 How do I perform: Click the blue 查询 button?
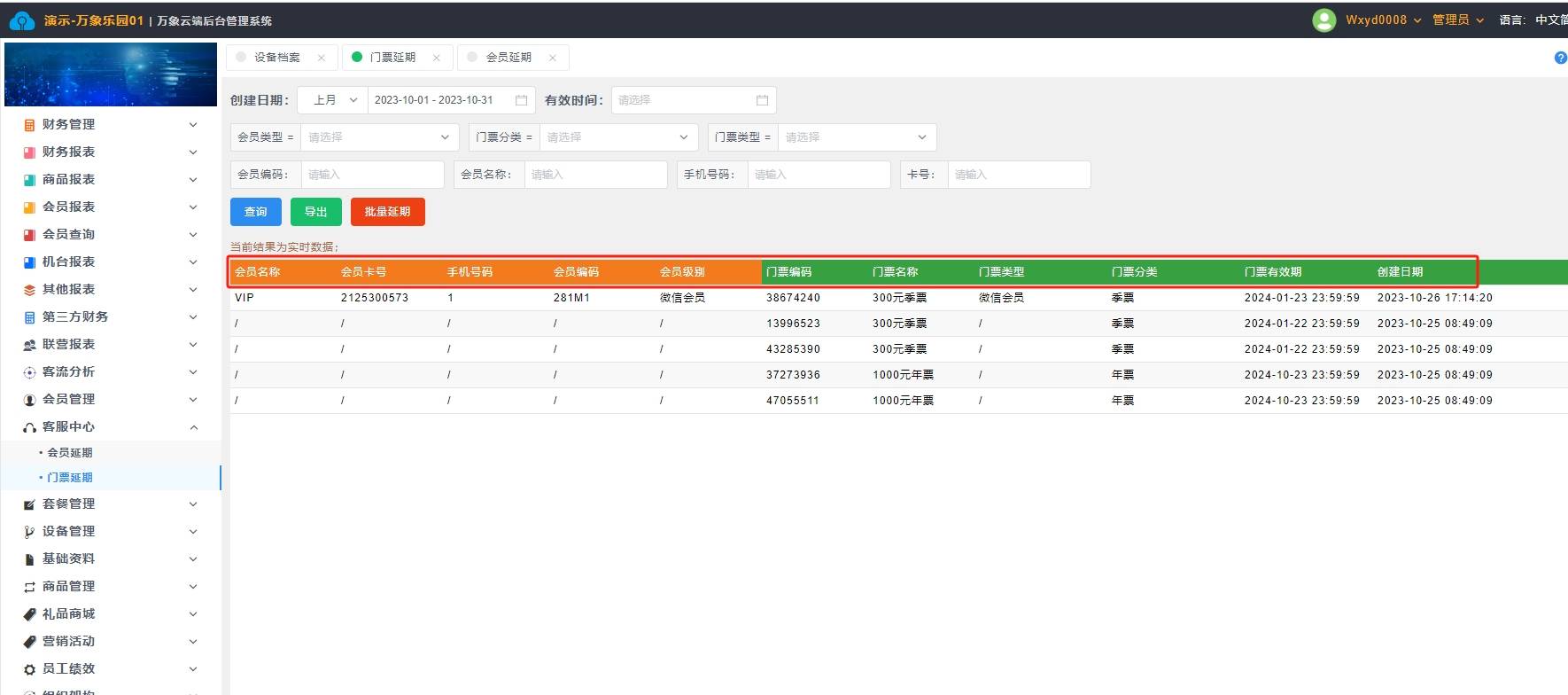(256, 212)
